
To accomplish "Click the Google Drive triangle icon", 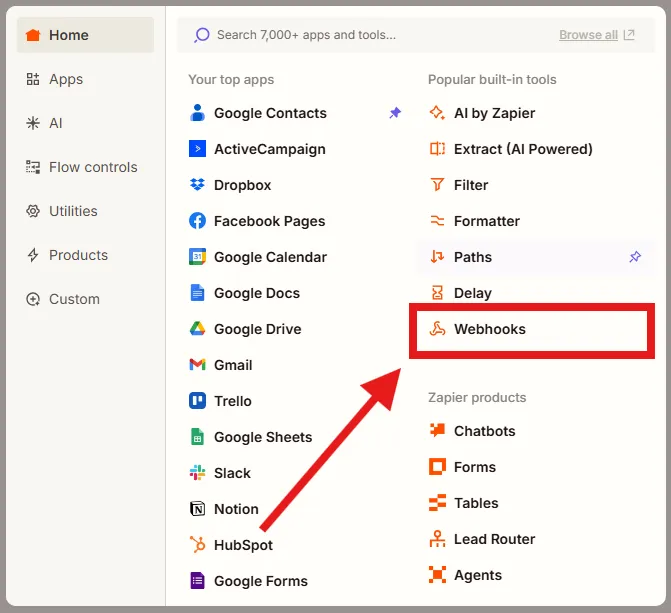I will coord(197,328).
